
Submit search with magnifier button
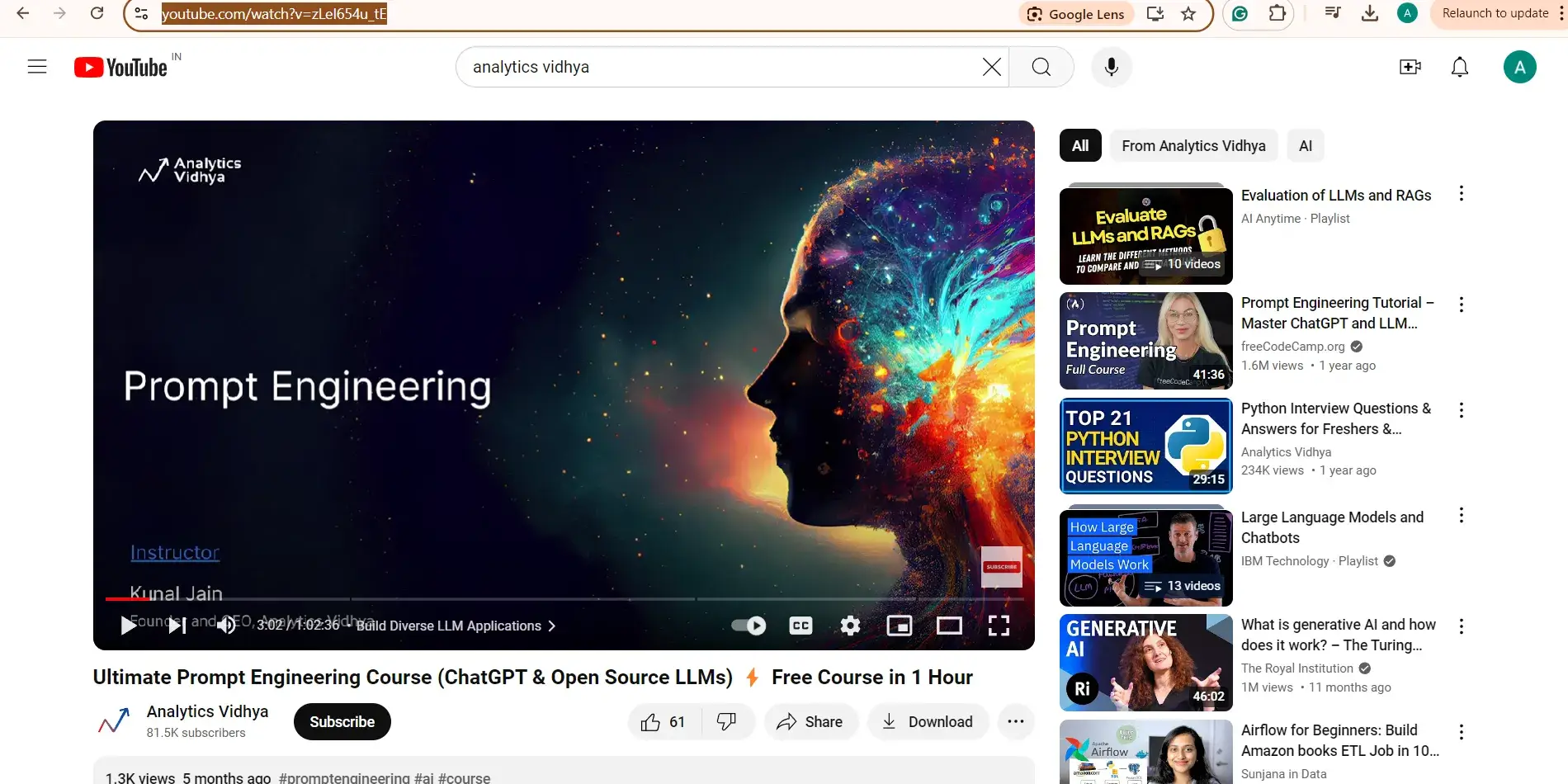1041,67
